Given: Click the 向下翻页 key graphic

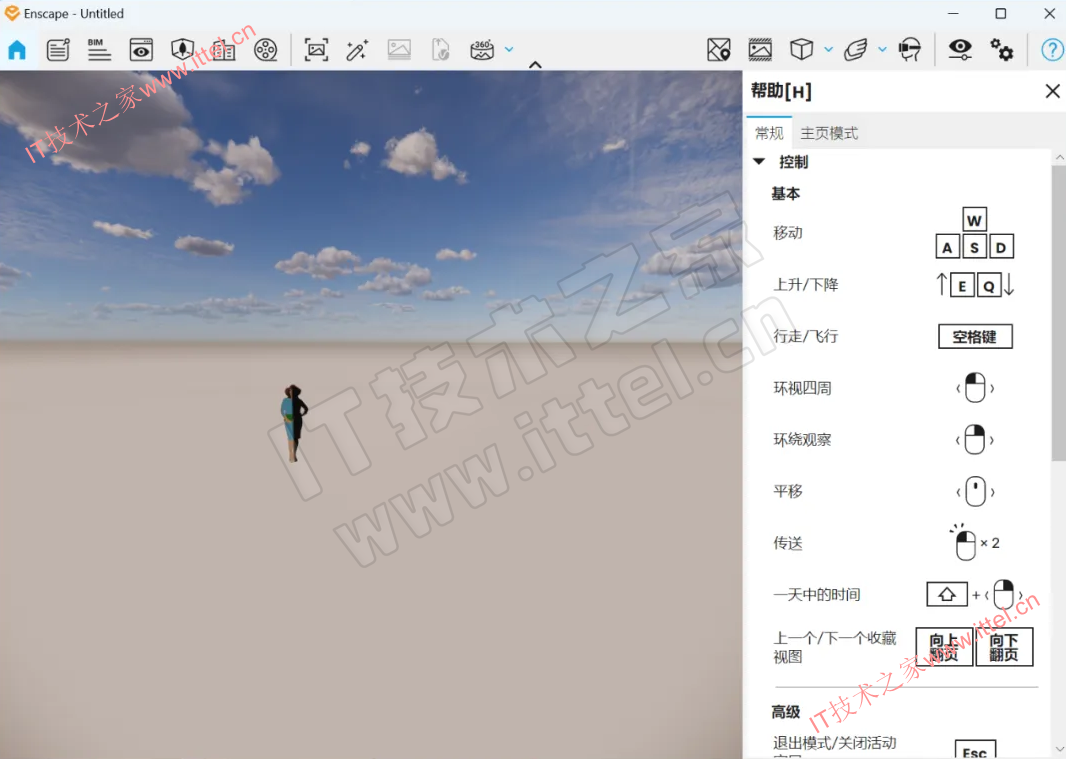Looking at the screenshot, I should pyautogui.click(x=1004, y=647).
